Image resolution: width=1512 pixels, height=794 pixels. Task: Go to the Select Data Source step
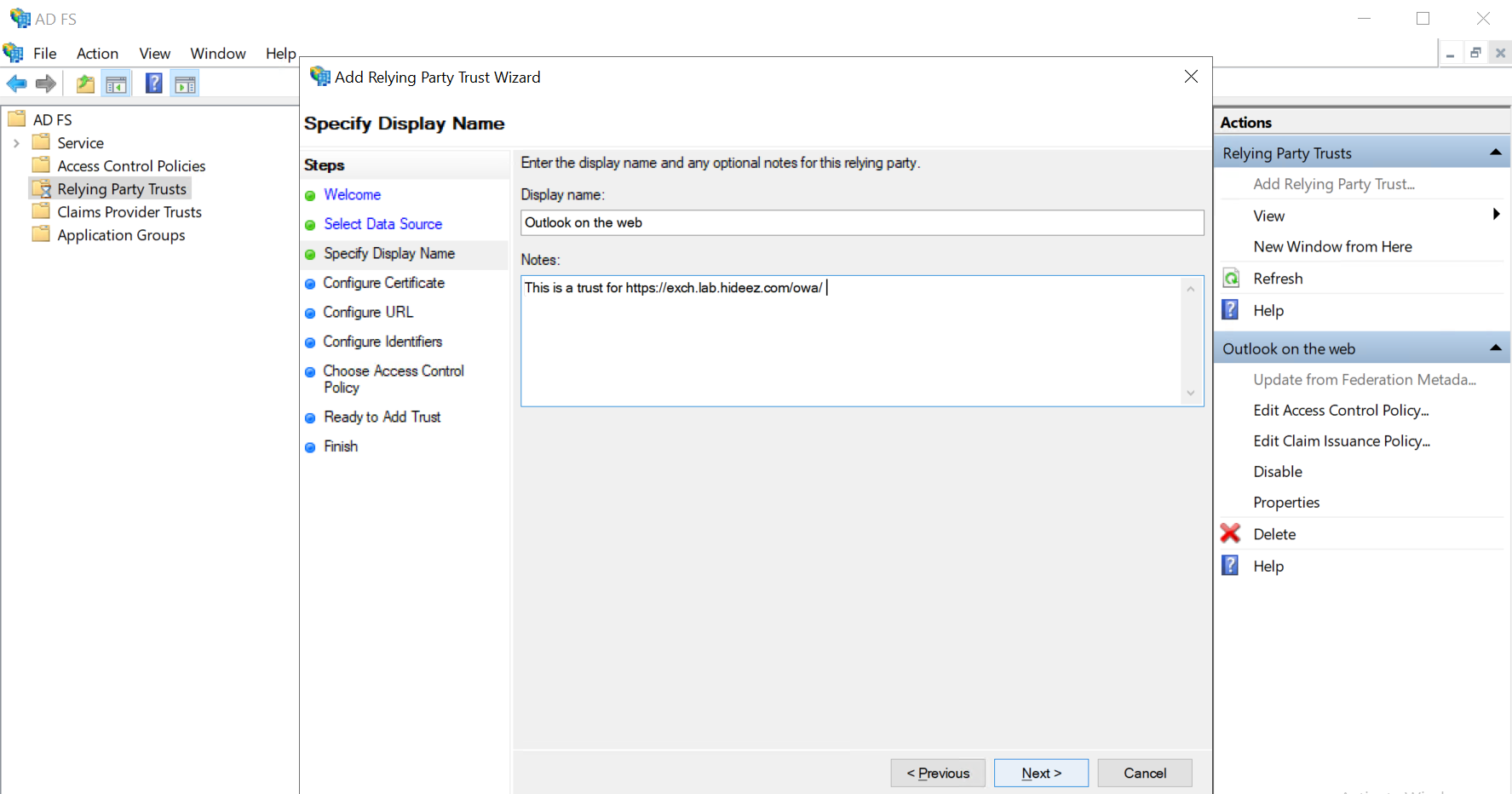tap(382, 224)
